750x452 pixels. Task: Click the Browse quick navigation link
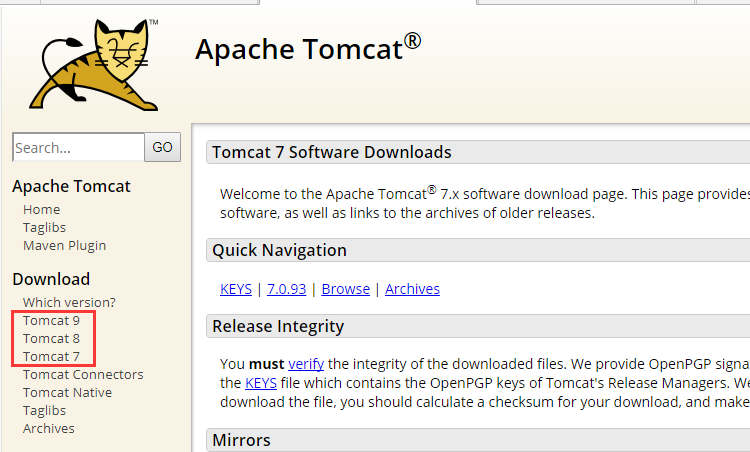click(x=346, y=289)
